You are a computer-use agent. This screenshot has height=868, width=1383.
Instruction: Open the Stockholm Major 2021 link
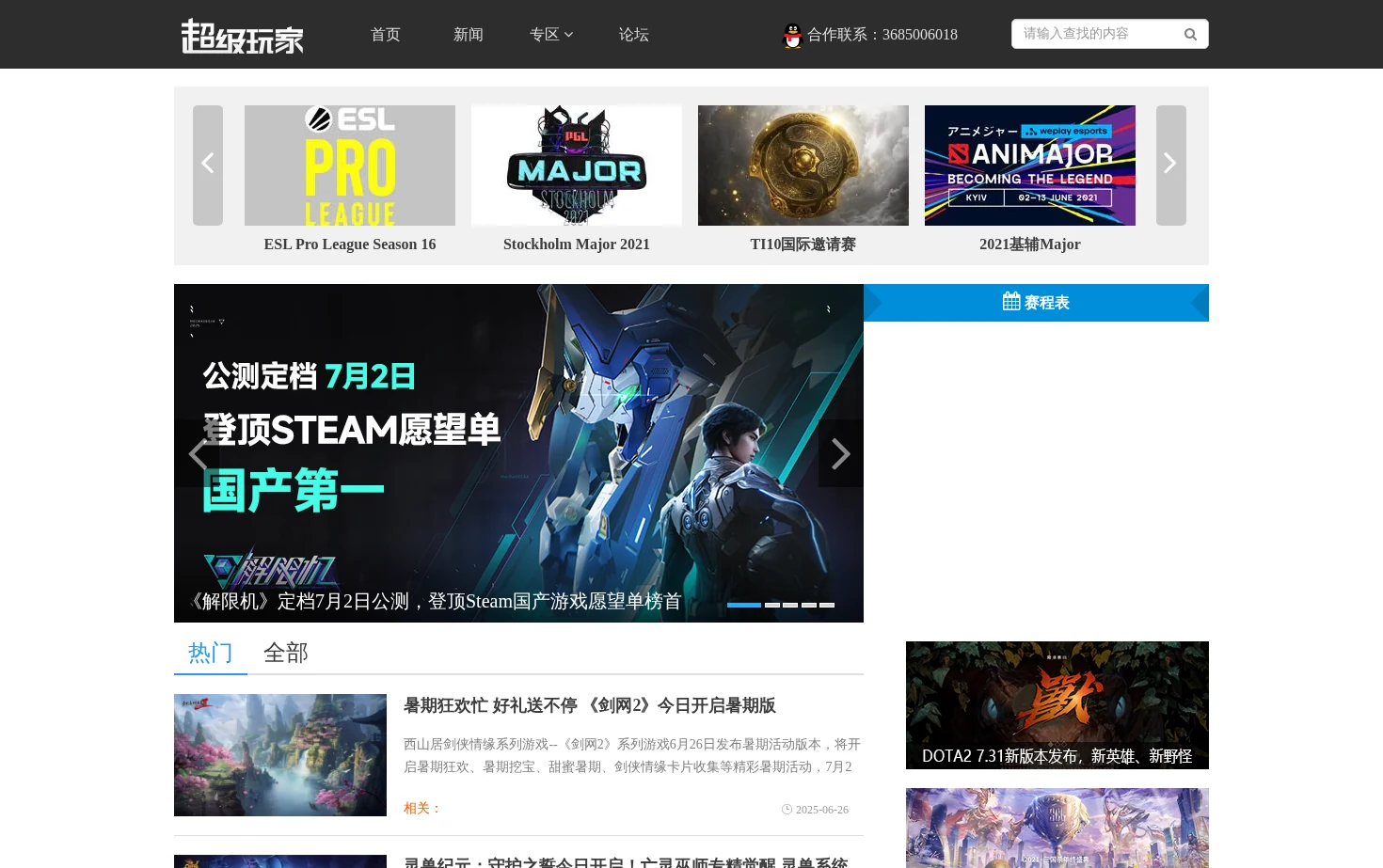(x=577, y=245)
